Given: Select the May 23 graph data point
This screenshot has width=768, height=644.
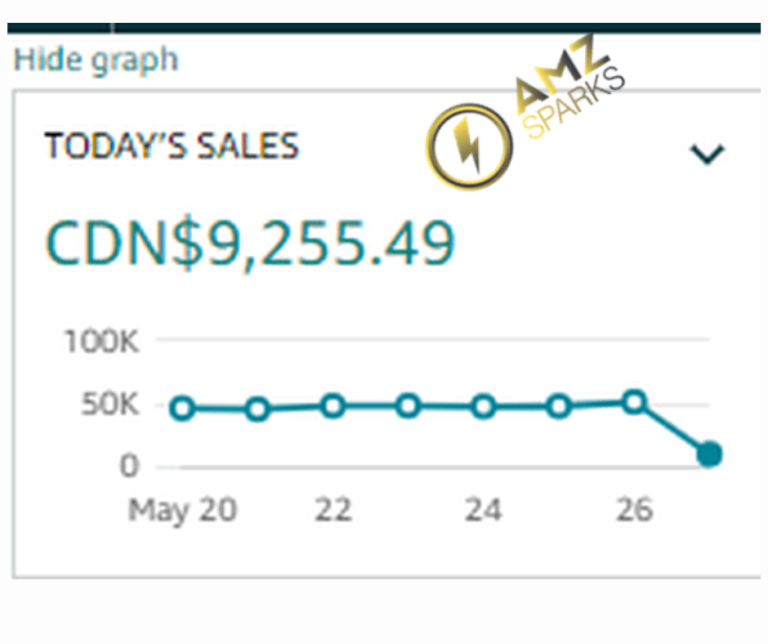Looking at the screenshot, I should click(408, 406).
